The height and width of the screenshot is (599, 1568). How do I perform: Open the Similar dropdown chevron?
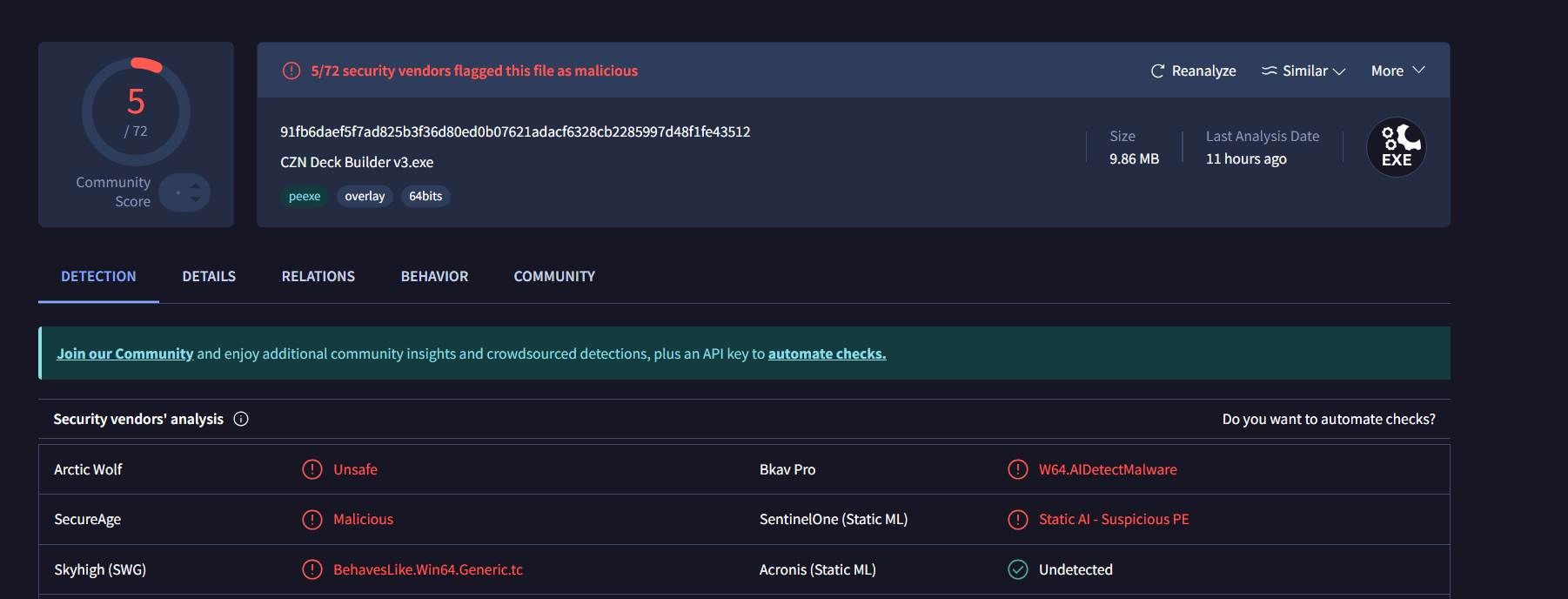1339,71
